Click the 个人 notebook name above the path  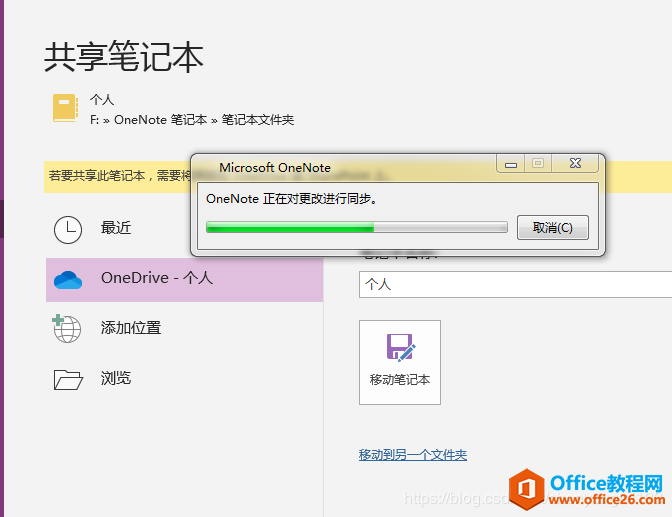102,100
